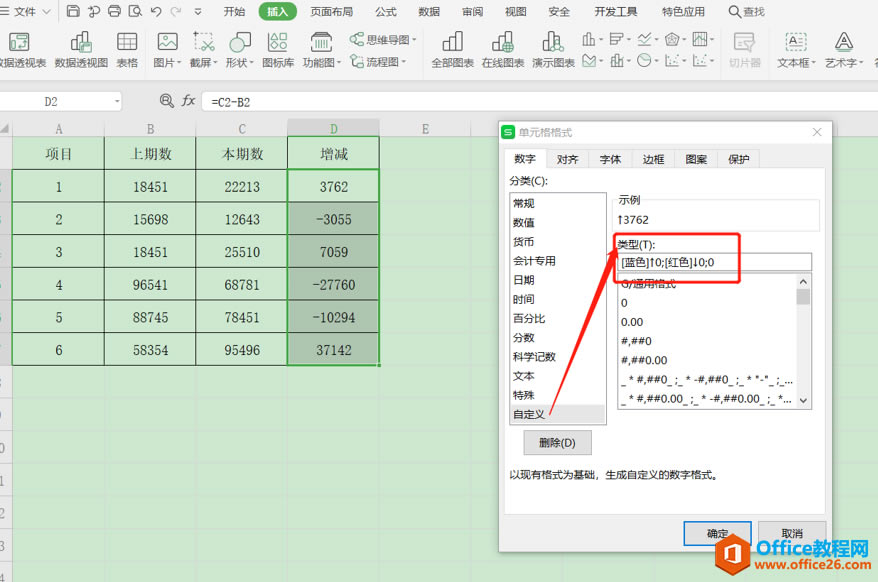Viewport: 878px width, 582px height.
Task: Insert a picture with 图片 icon
Action: 167,50
